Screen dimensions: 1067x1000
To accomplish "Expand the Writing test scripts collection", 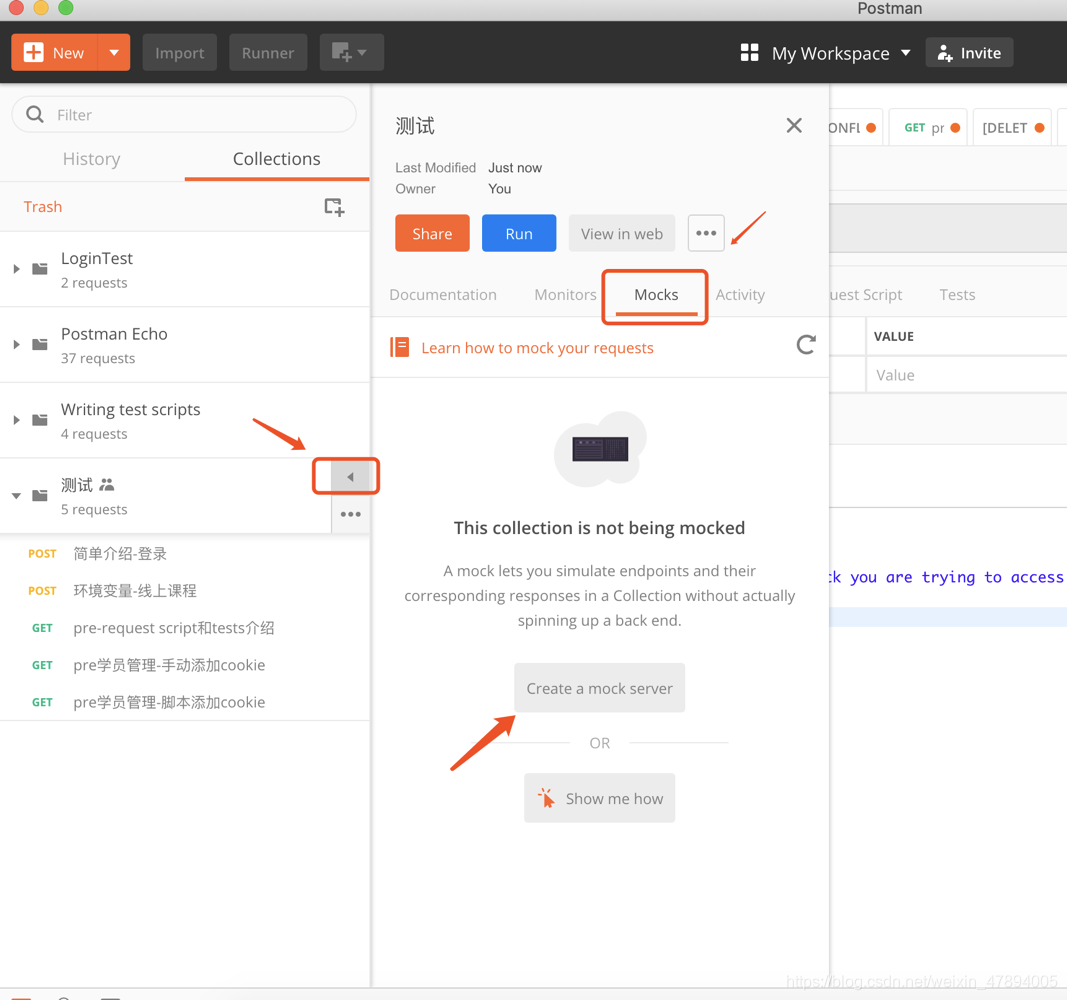I will (x=16, y=420).
